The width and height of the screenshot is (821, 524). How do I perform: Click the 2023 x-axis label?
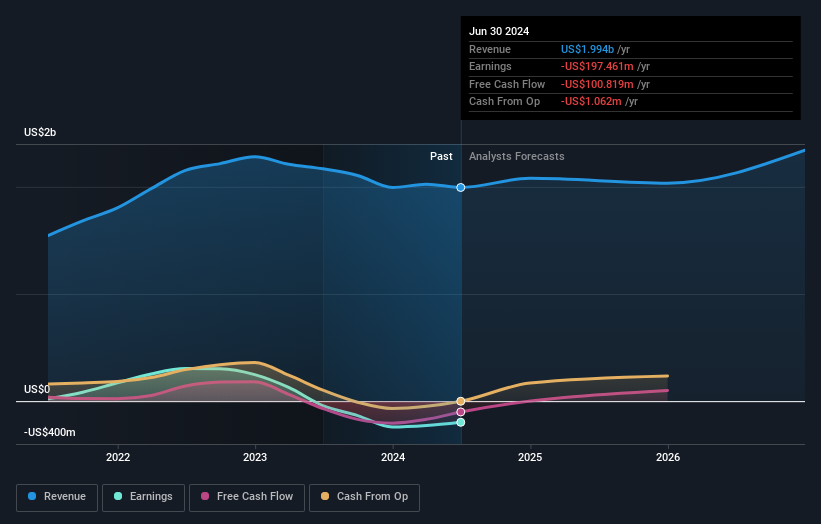[255, 457]
